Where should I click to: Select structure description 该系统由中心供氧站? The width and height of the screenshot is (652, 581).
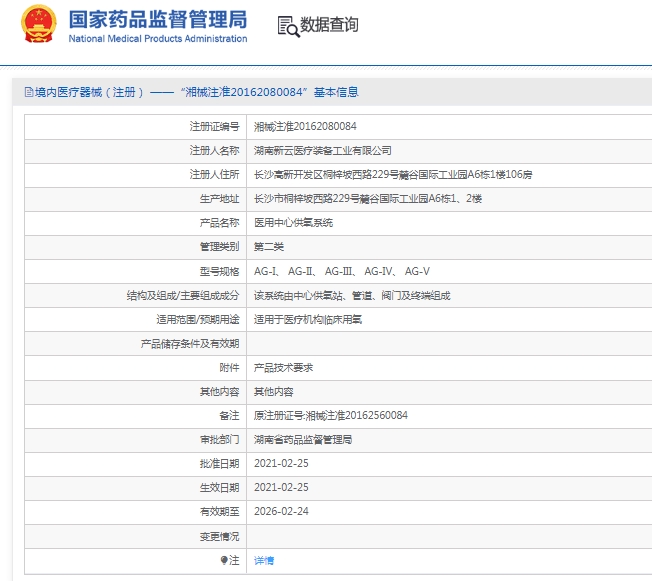pyautogui.click(x=352, y=295)
